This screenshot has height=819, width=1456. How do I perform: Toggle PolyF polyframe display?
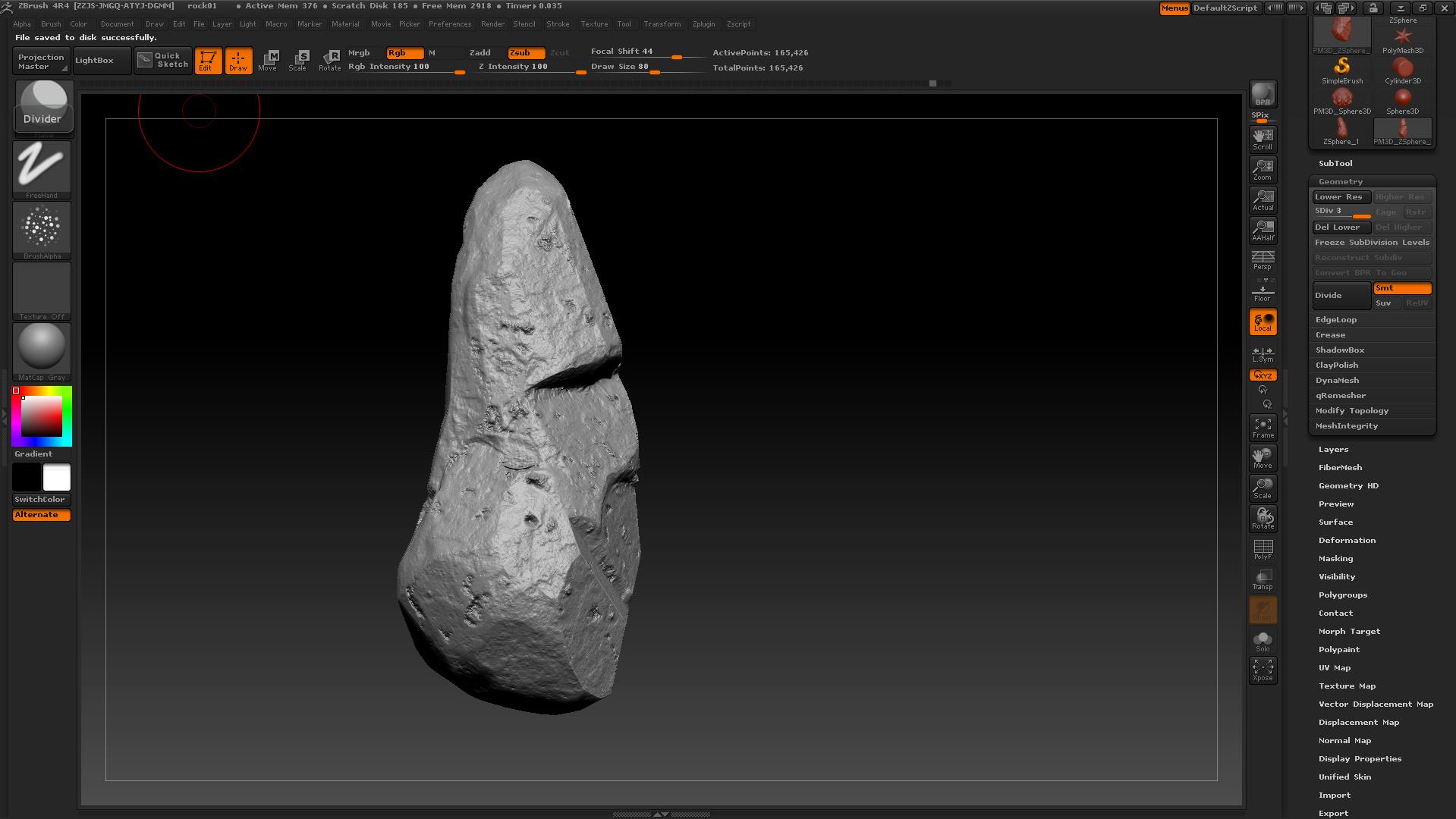pyautogui.click(x=1263, y=549)
